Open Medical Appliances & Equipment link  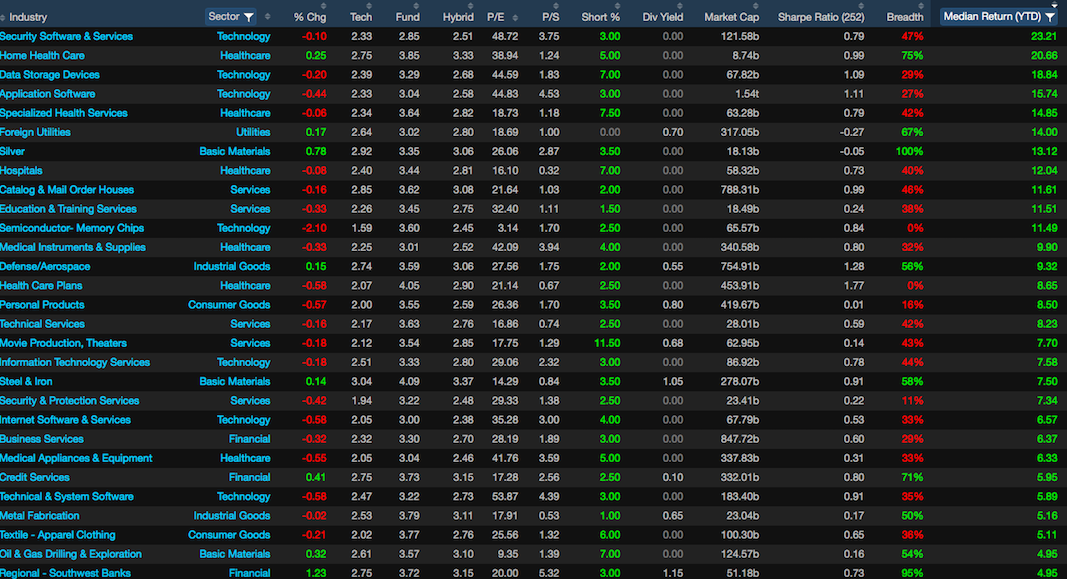click(76, 458)
